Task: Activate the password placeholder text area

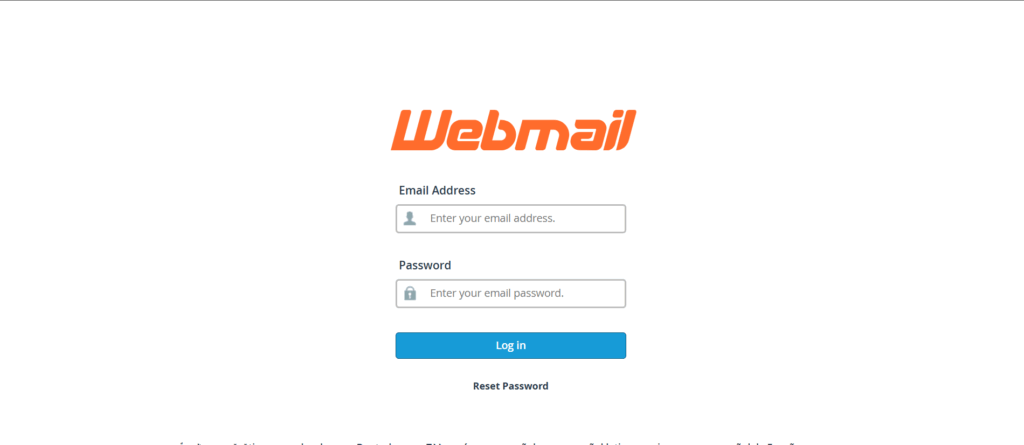Action: tap(496, 293)
